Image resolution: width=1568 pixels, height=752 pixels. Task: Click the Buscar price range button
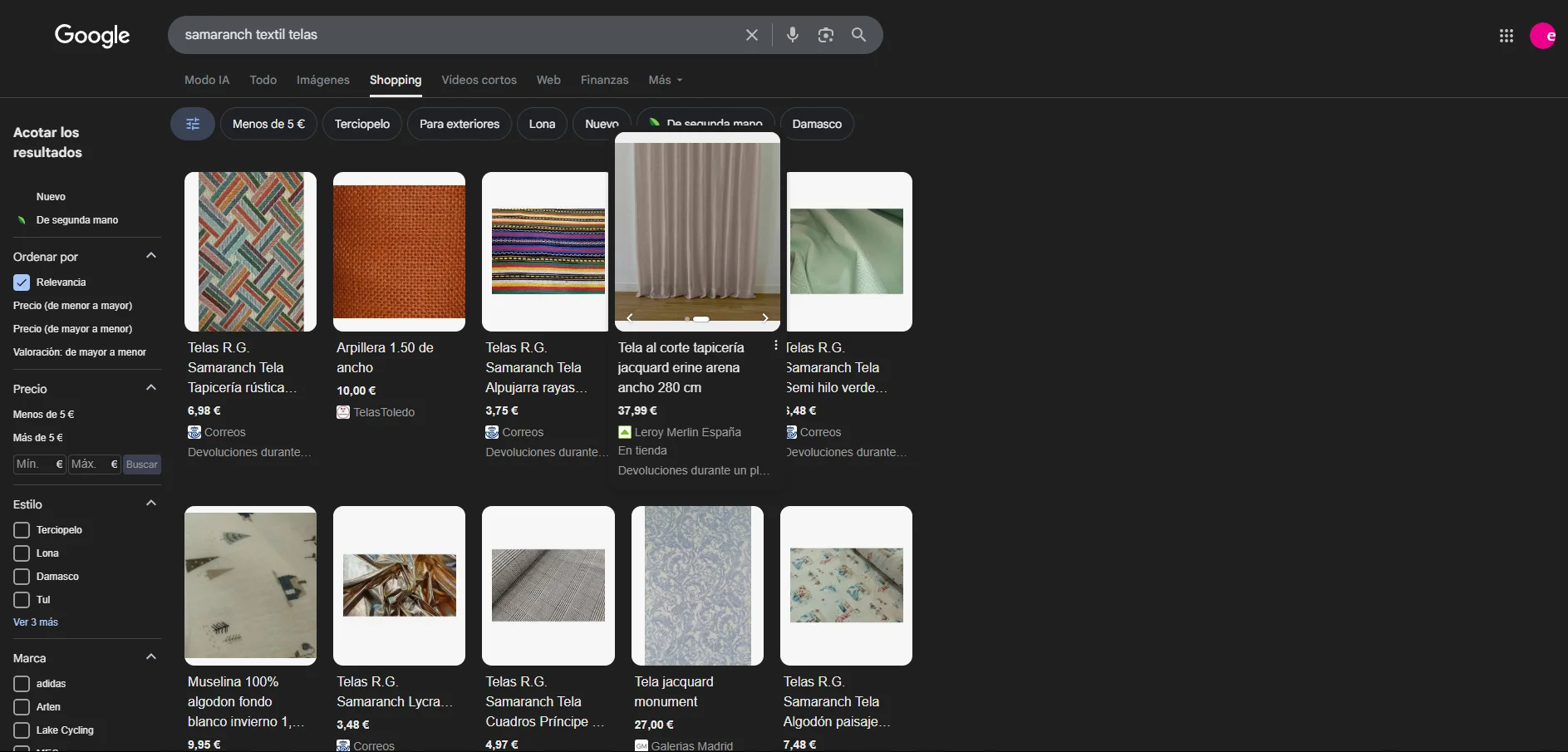point(141,464)
